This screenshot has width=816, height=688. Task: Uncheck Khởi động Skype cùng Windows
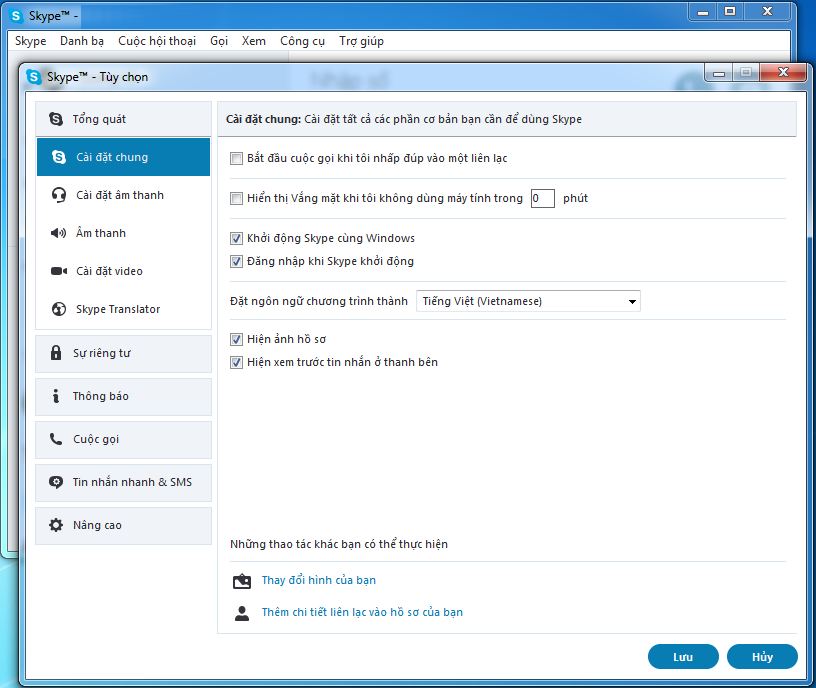(237, 238)
